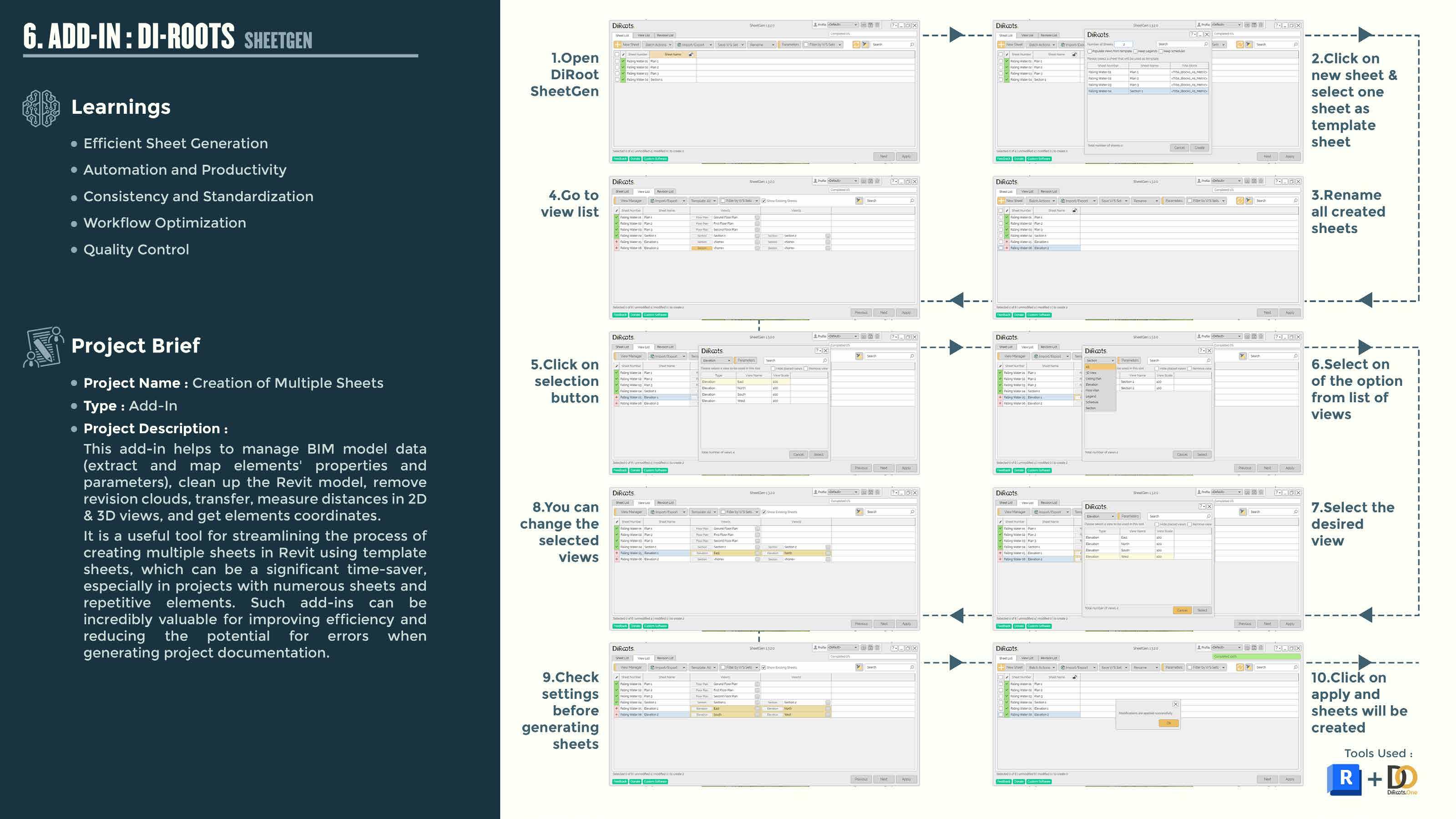Toggle Filter by V/S Sets checkbox in step 1

tap(806, 45)
